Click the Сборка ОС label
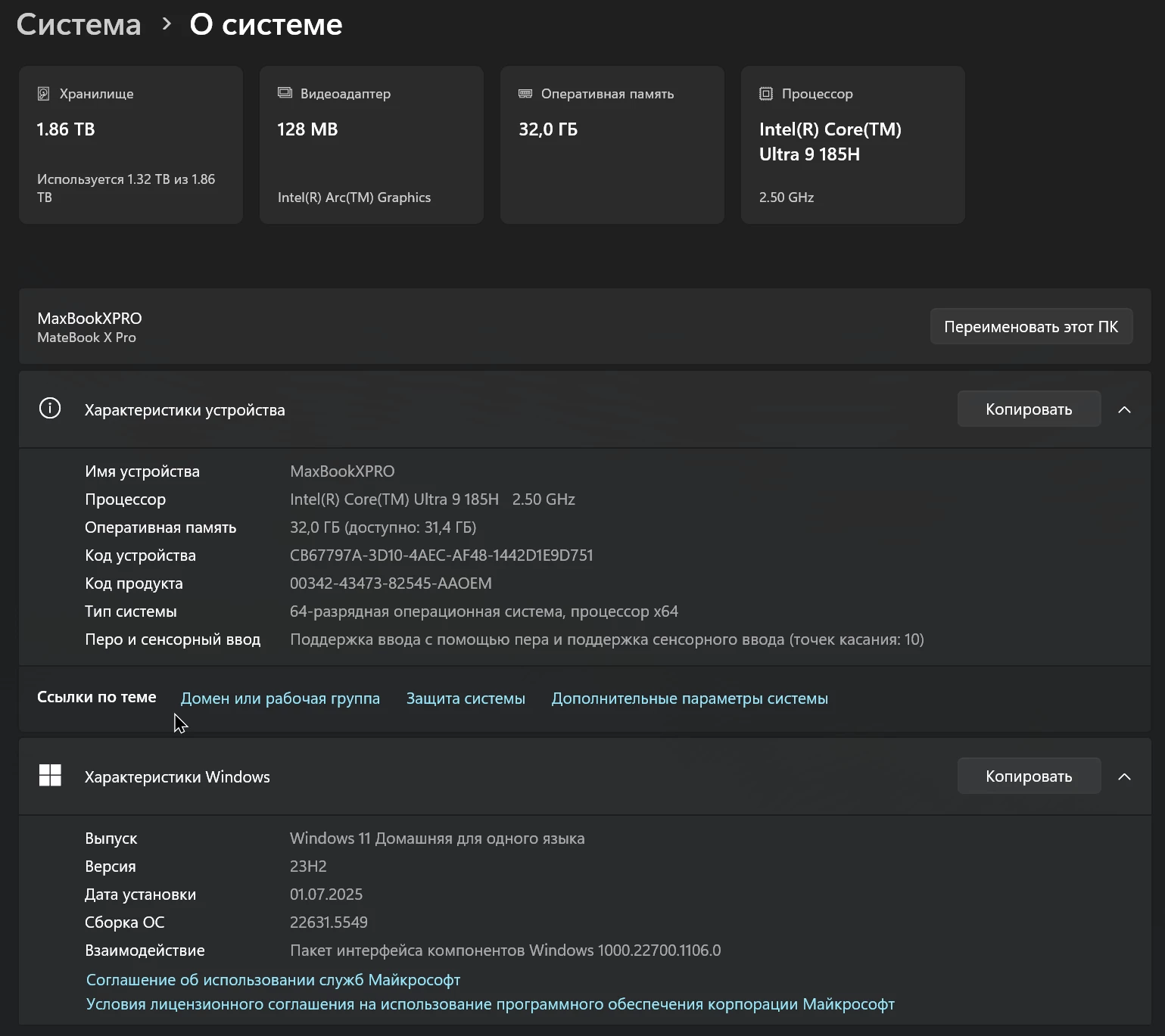1165x1036 pixels. click(x=125, y=922)
